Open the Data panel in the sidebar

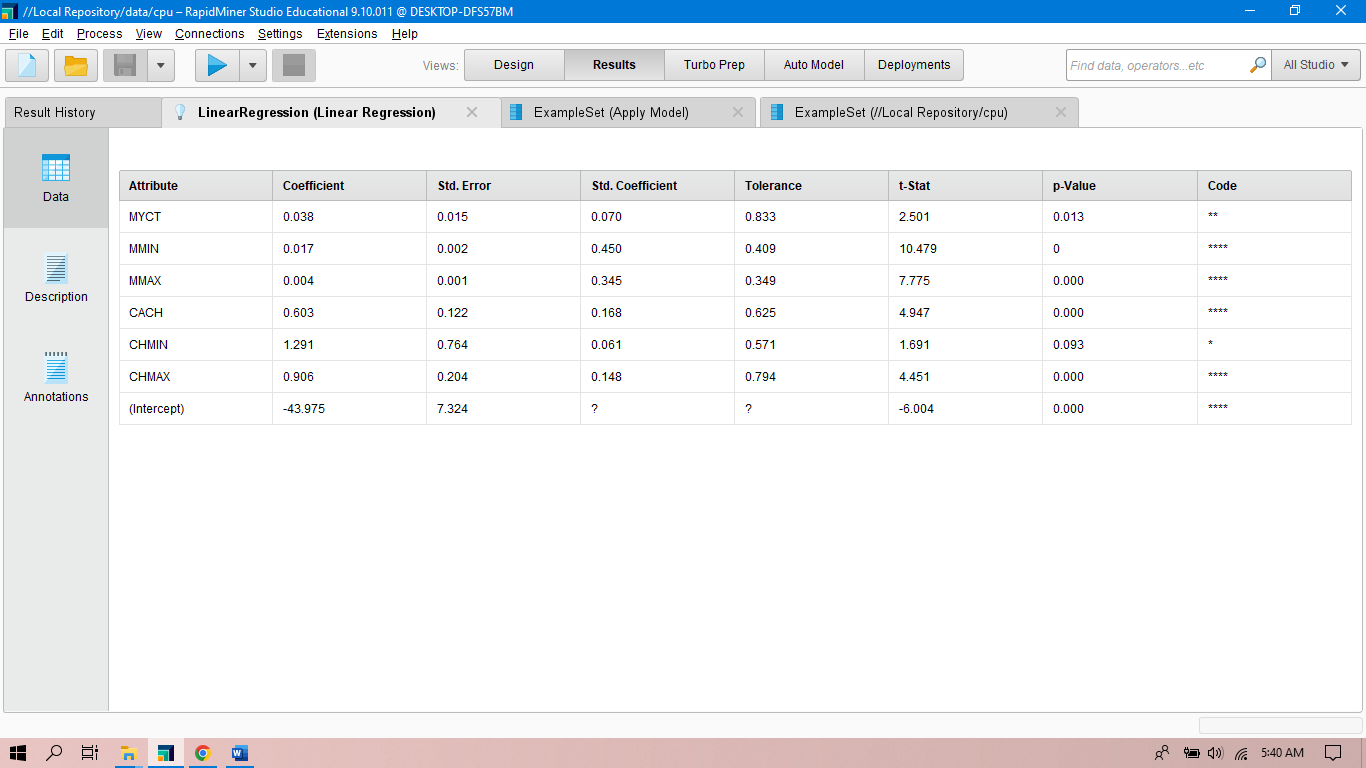coord(55,178)
